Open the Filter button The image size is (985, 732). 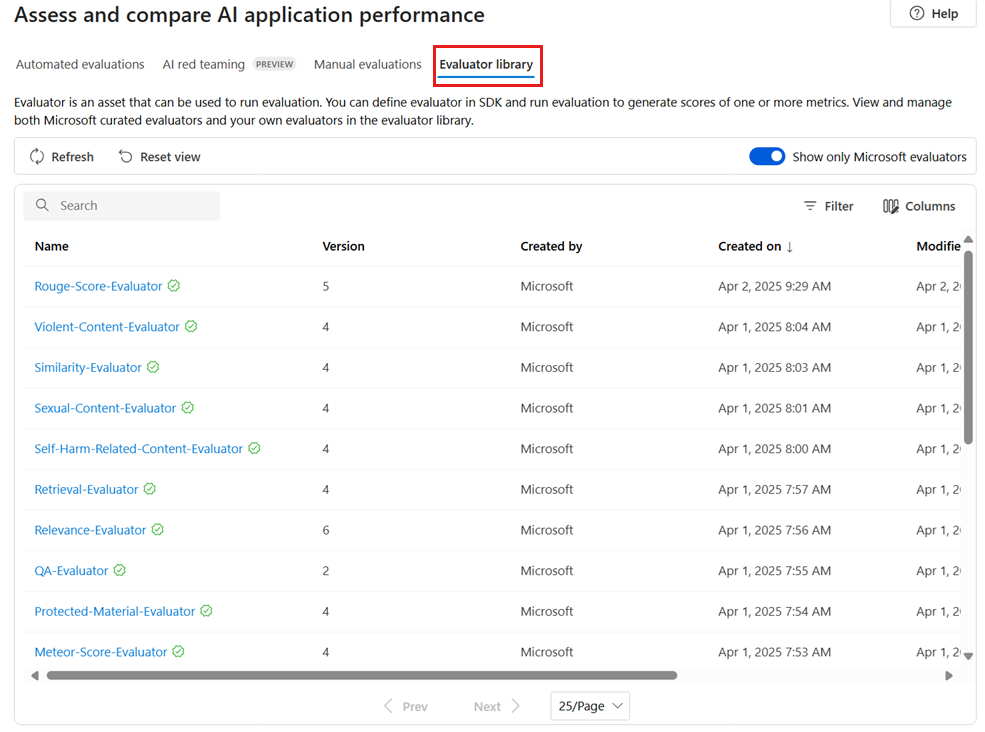pyautogui.click(x=829, y=206)
